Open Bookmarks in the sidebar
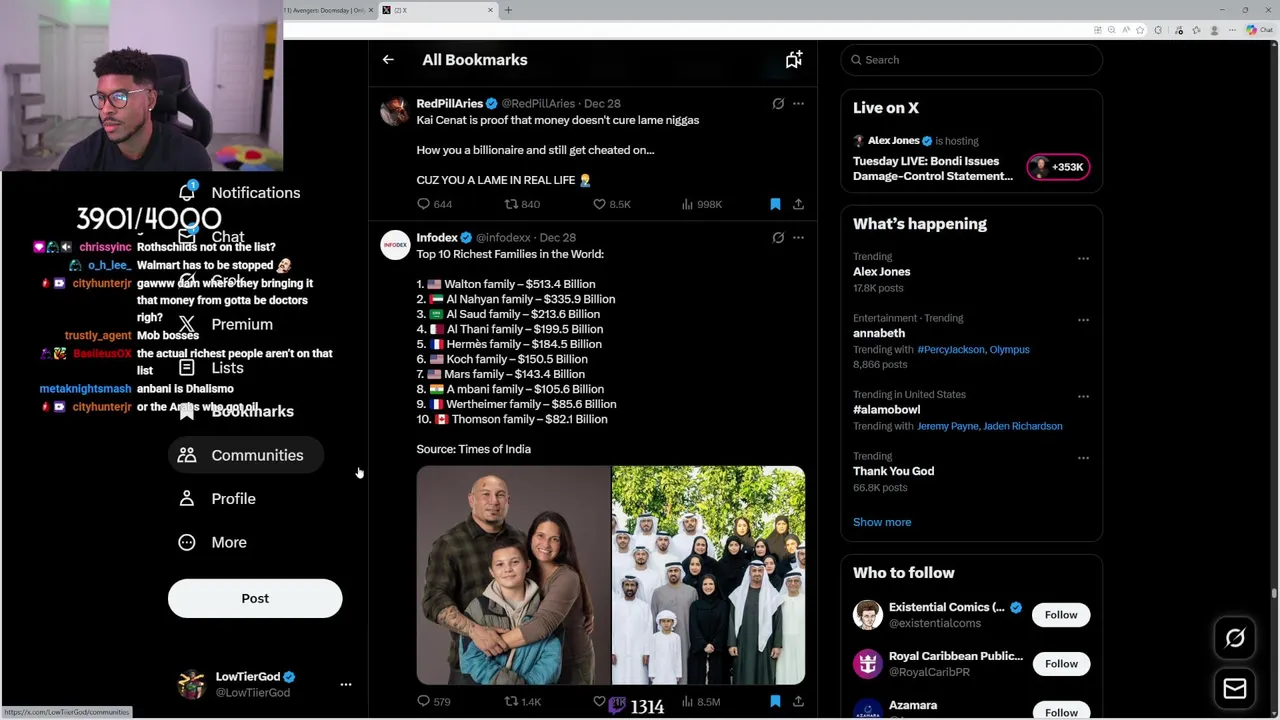This screenshot has height=720, width=1280. (x=236, y=411)
